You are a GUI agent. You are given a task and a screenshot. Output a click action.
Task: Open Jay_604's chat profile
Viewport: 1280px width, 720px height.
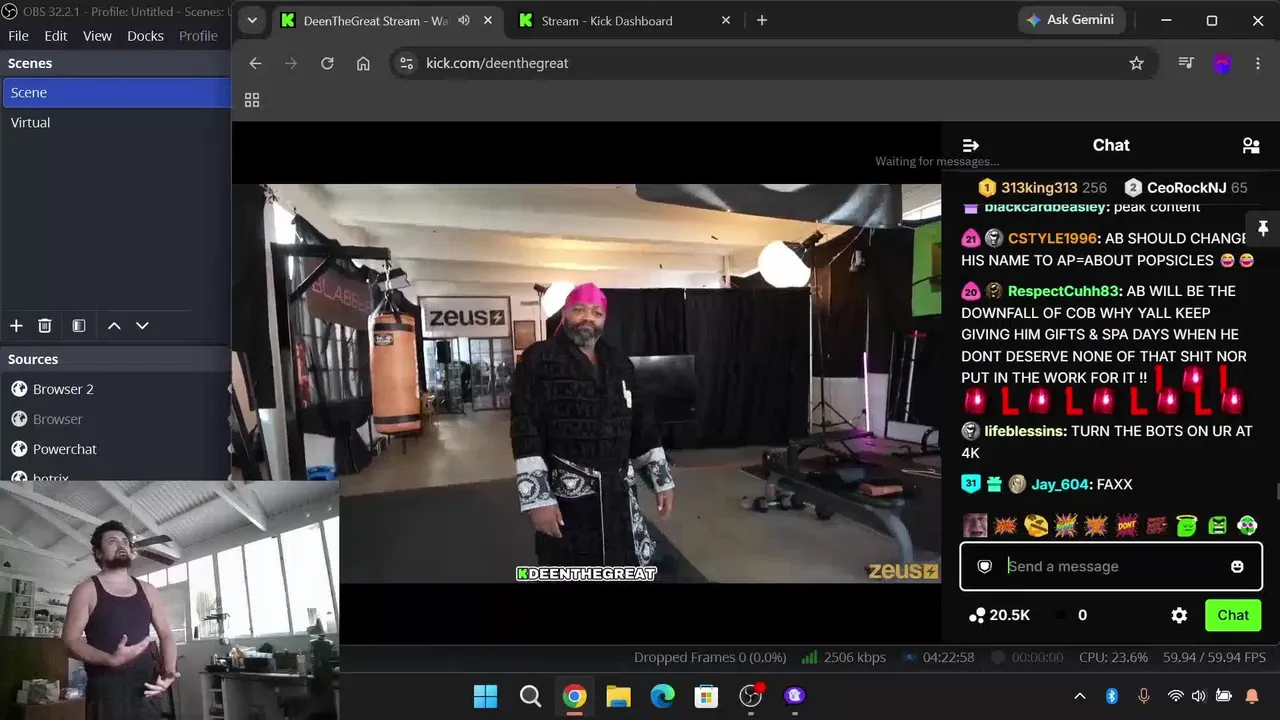point(1060,484)
